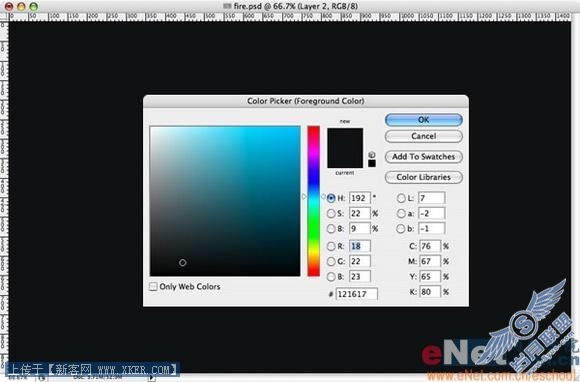This screenshot has width=580, height=382.
Task: Open Color Libraries
Action: point(424,177)
